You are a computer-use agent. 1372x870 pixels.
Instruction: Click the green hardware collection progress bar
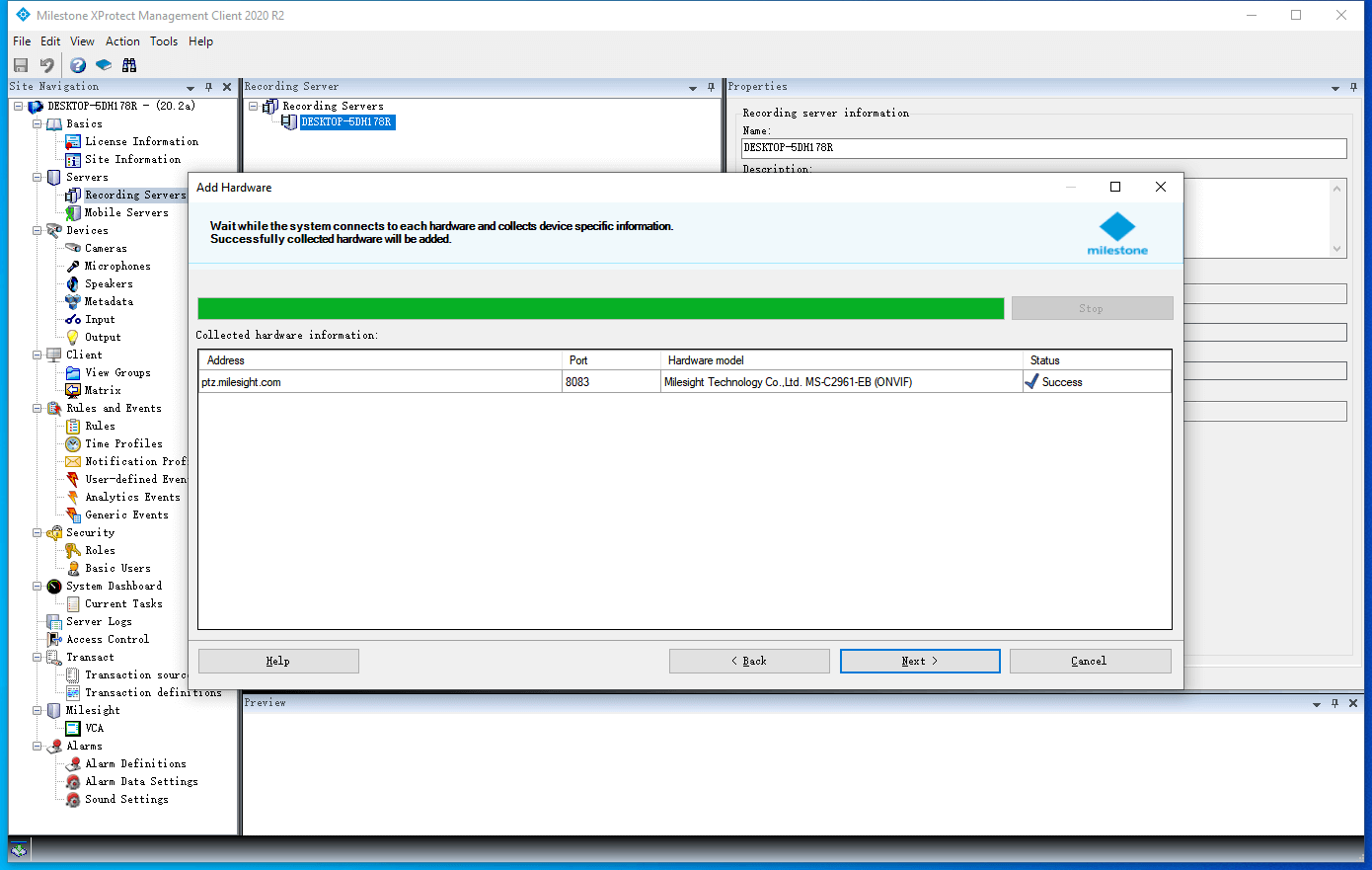pyautogui.click(x=601, y=309)
